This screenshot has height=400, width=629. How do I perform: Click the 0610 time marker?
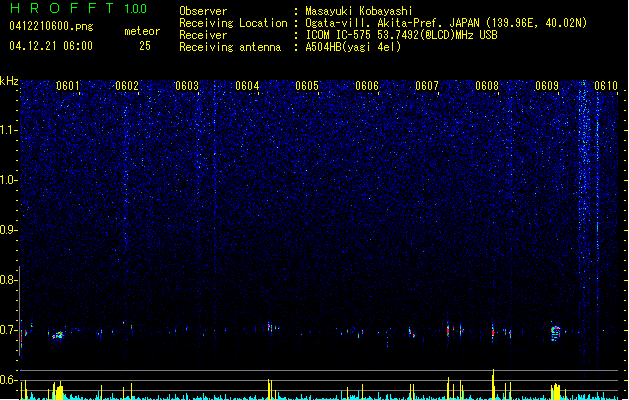606,86
